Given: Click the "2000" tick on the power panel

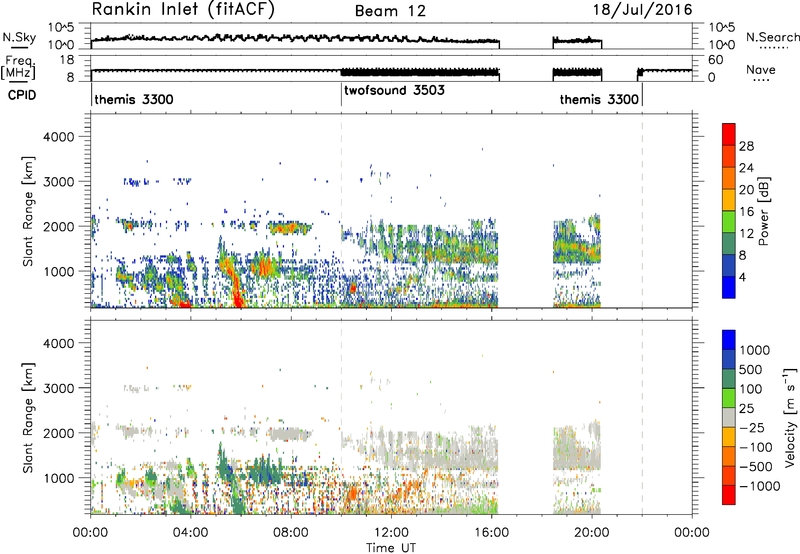Looking at the screenshot, I should click(x=58, y=226).
